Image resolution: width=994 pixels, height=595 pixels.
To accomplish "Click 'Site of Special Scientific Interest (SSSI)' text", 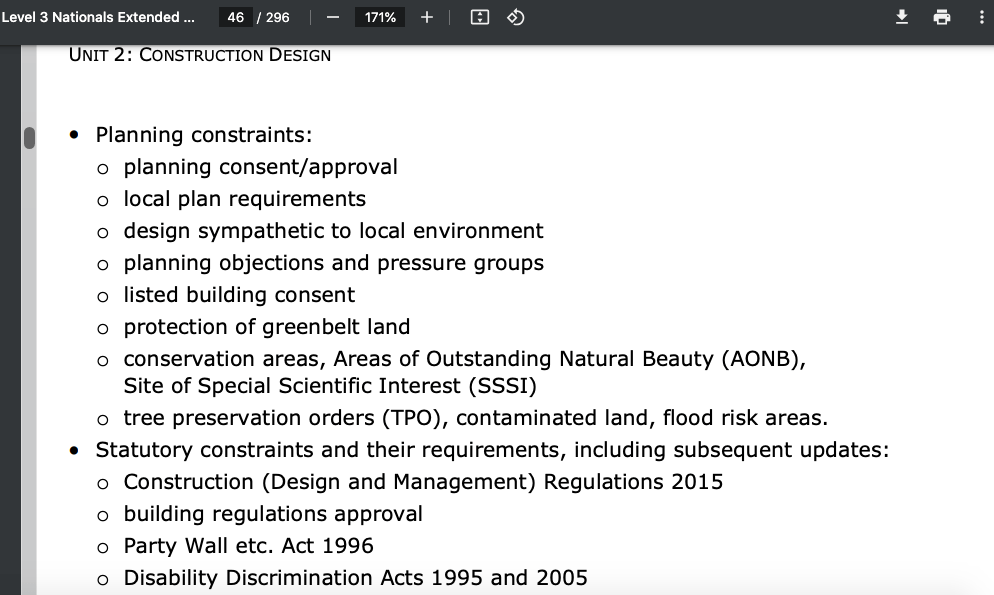I will 330,386.
